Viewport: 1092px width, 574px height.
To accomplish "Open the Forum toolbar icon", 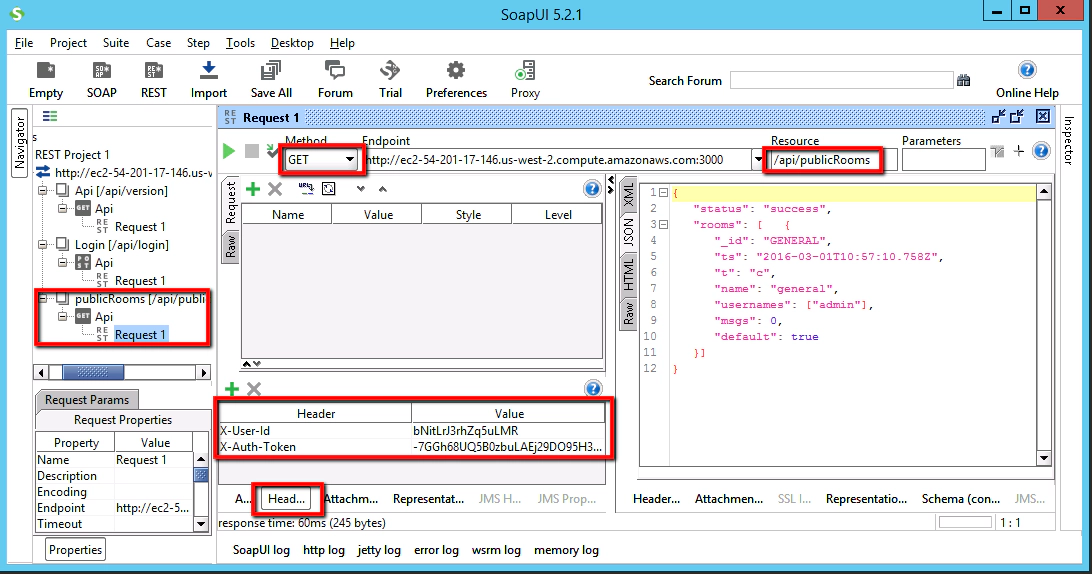I will click(x=335, y=80).
